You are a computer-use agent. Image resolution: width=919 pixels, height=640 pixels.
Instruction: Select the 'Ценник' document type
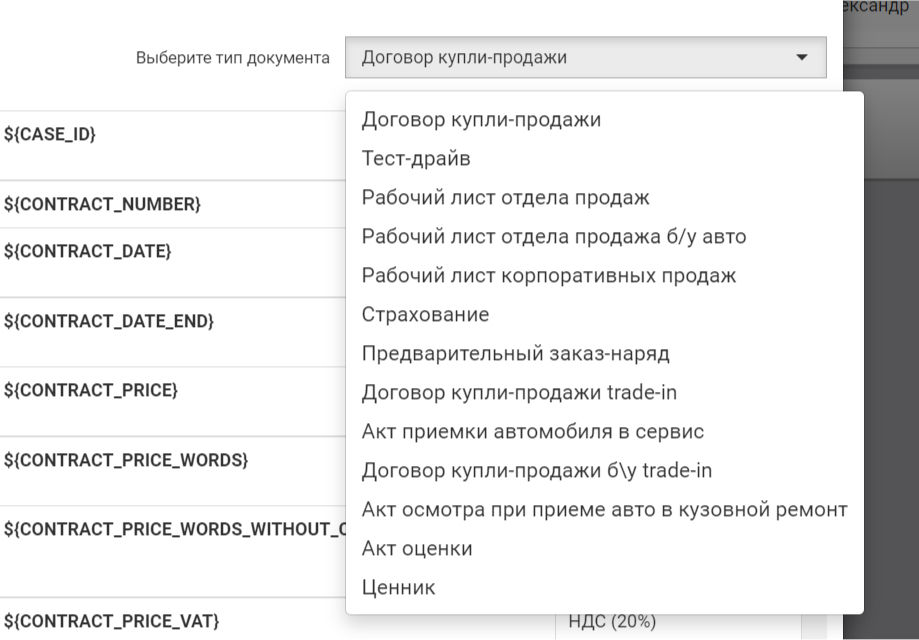point(398,588)
